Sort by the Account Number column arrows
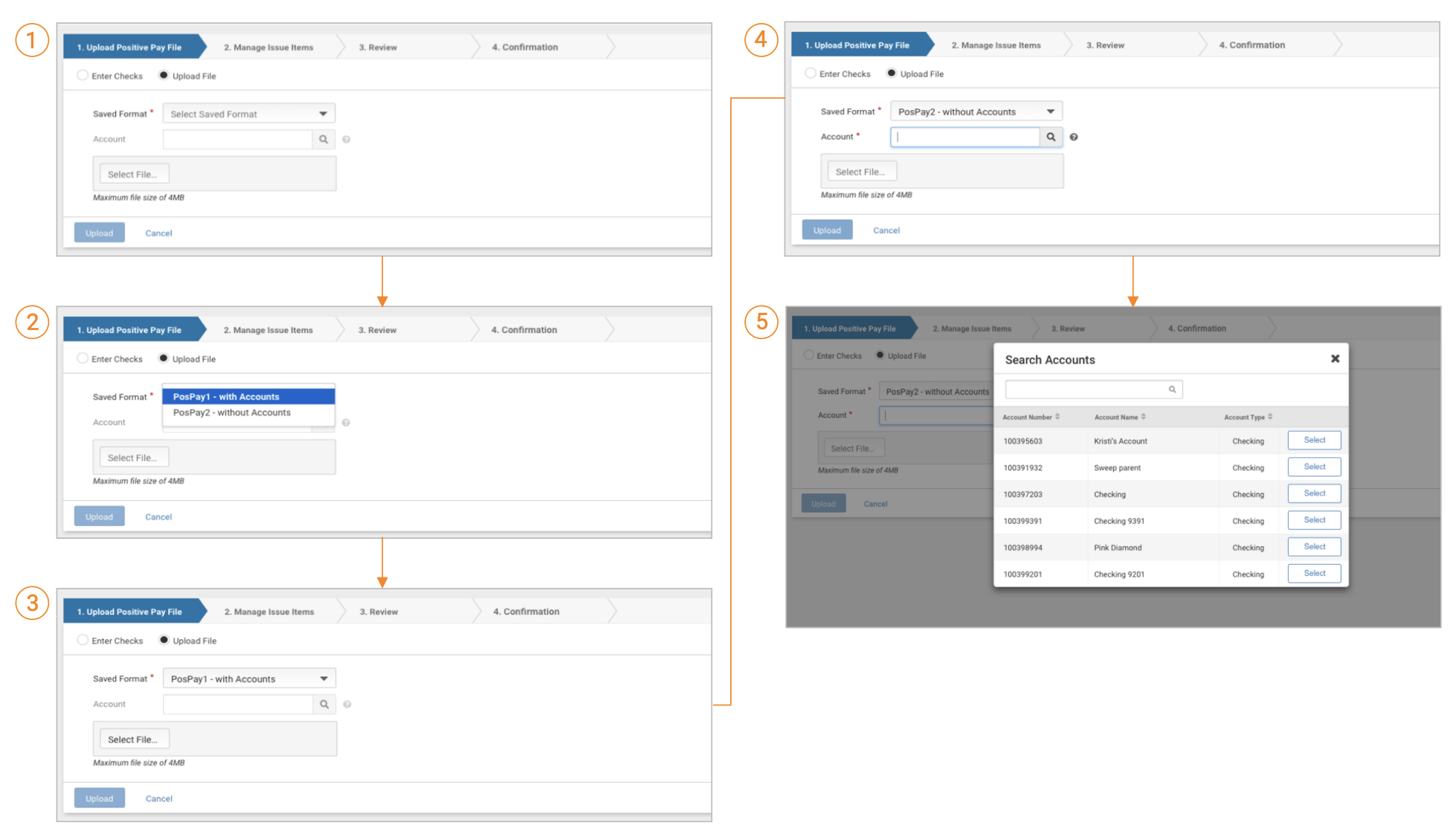Viewport: 1456px width, 831px height. [x=1057, y=417]
